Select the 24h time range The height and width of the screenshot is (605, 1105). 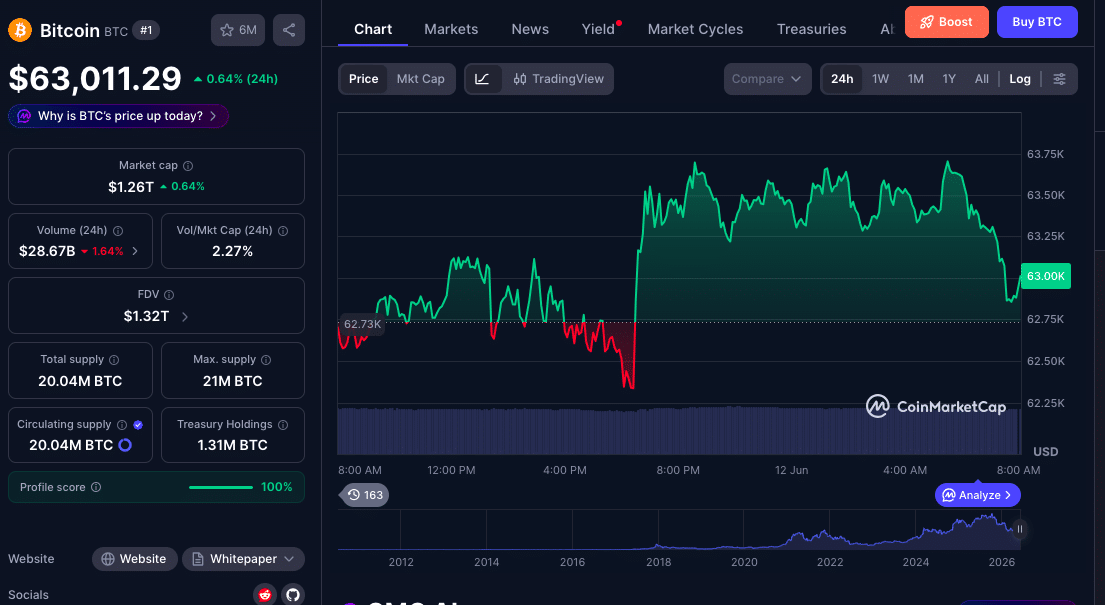point(842,79)
